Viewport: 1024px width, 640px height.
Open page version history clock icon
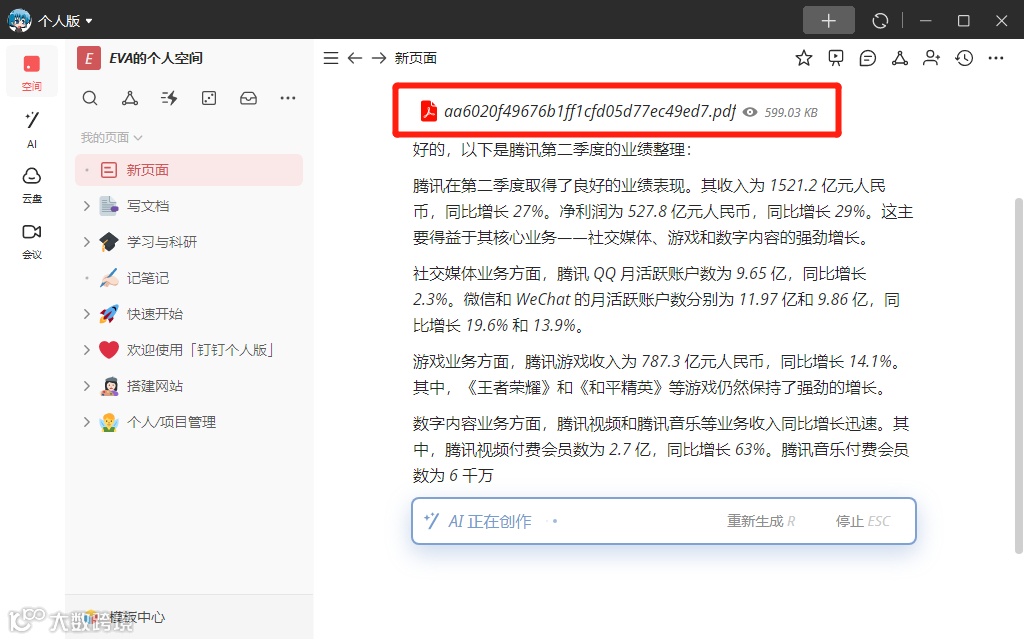point(964,58)
